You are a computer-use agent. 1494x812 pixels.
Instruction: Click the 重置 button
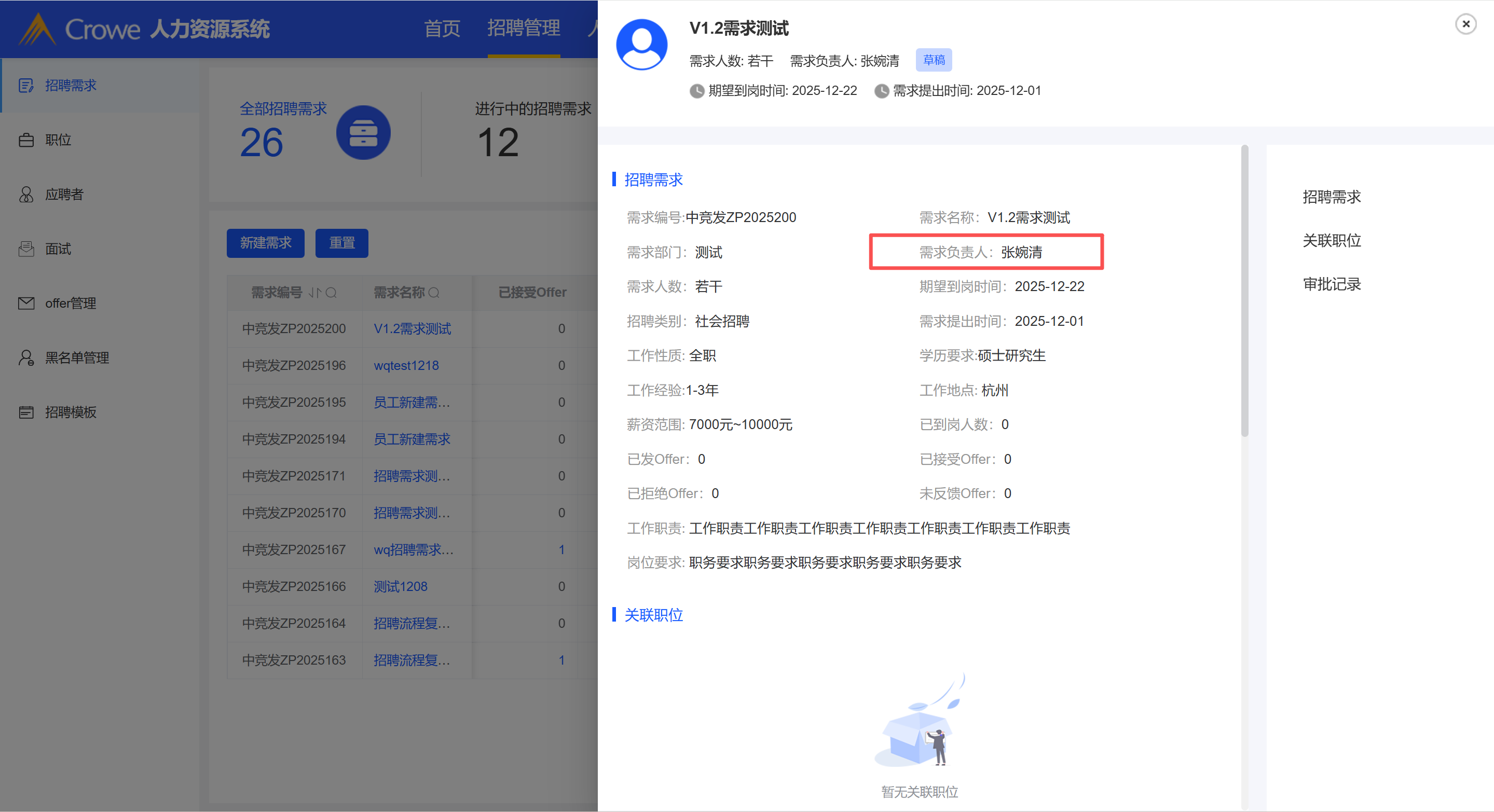pos(341,243)
